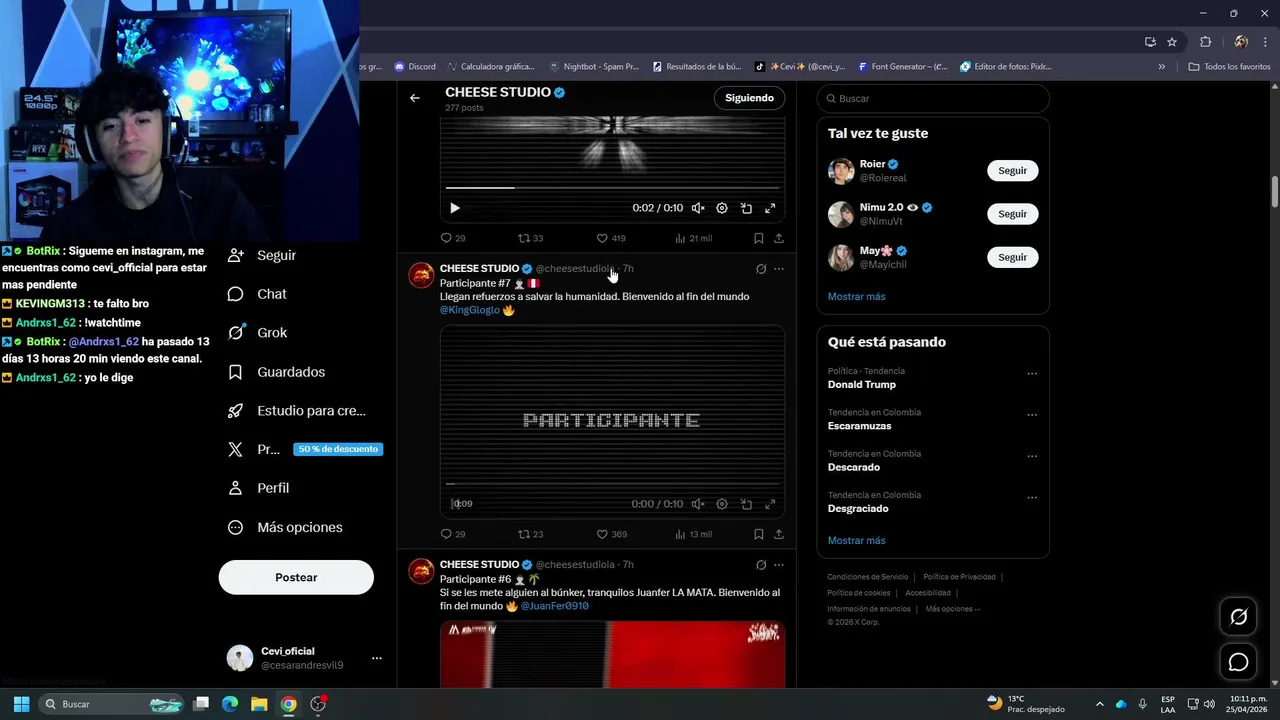Go back with the arrow beside CHEESE STUDIO
The height and width of the screenshot is (720, 1280).
(x=415, y=98)
